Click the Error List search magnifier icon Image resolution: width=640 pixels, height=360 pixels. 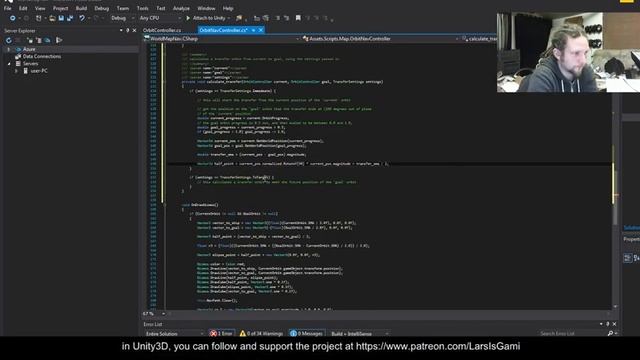pyautogui.click(x=610, y=333)
